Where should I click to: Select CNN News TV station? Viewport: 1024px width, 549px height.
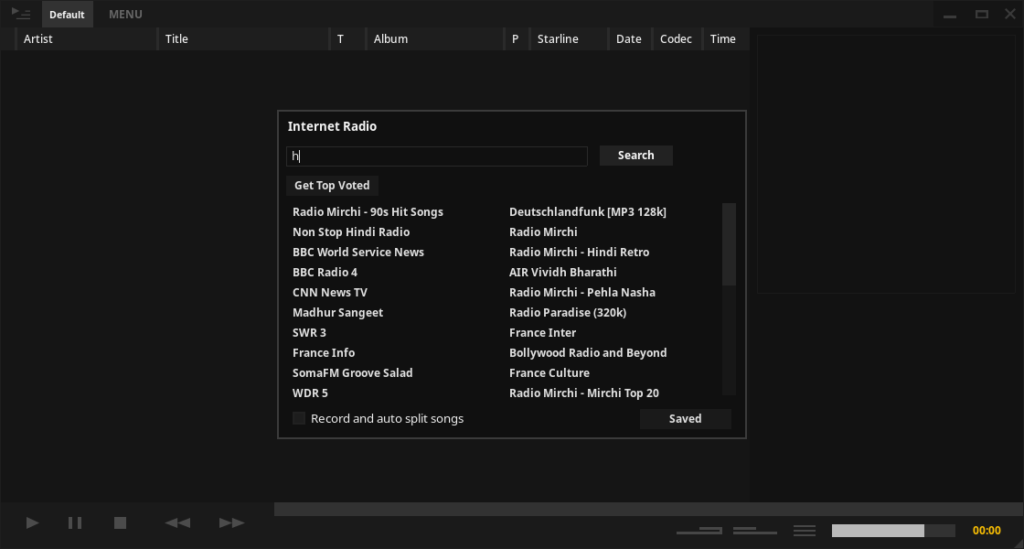click(x=330, y=293)
